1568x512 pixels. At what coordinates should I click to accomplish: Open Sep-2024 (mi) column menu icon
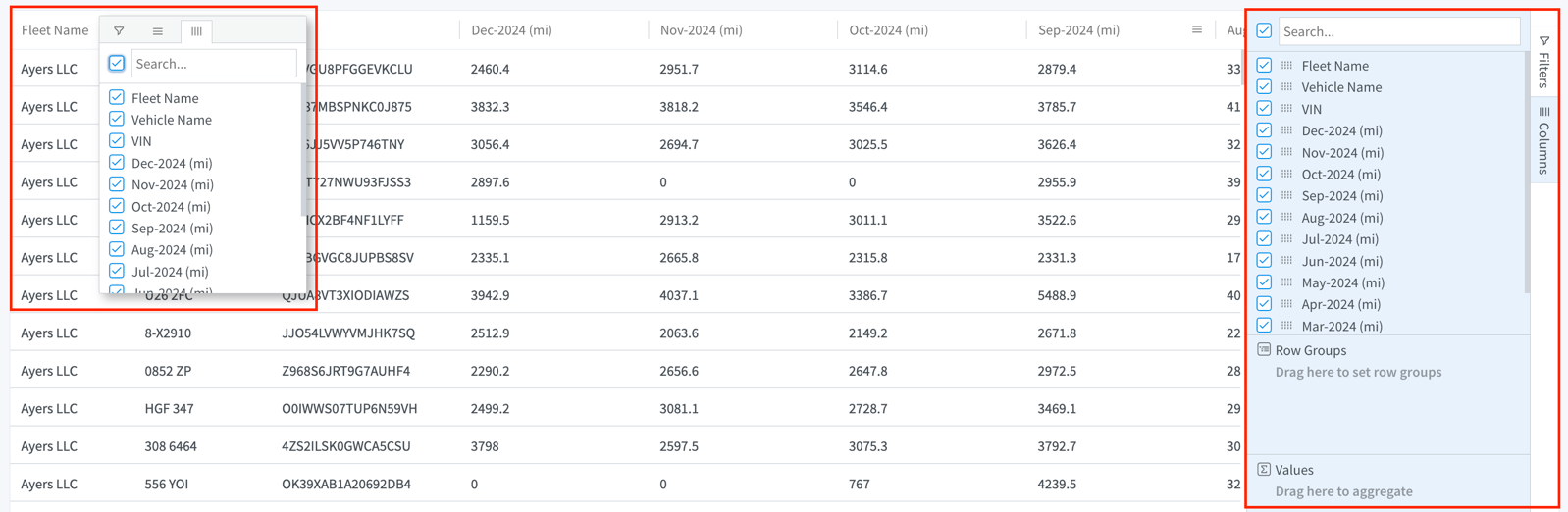click(1196, 30)
